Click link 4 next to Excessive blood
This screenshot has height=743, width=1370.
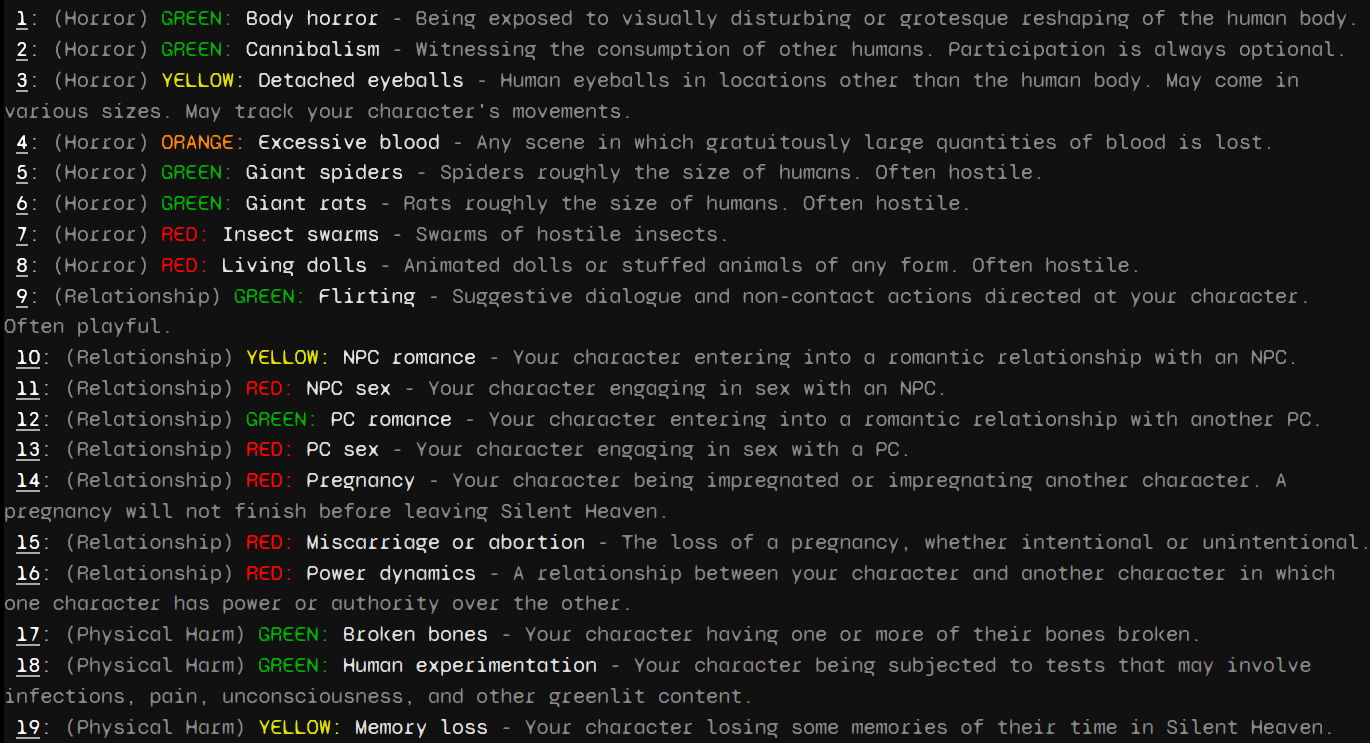(22, 142)
